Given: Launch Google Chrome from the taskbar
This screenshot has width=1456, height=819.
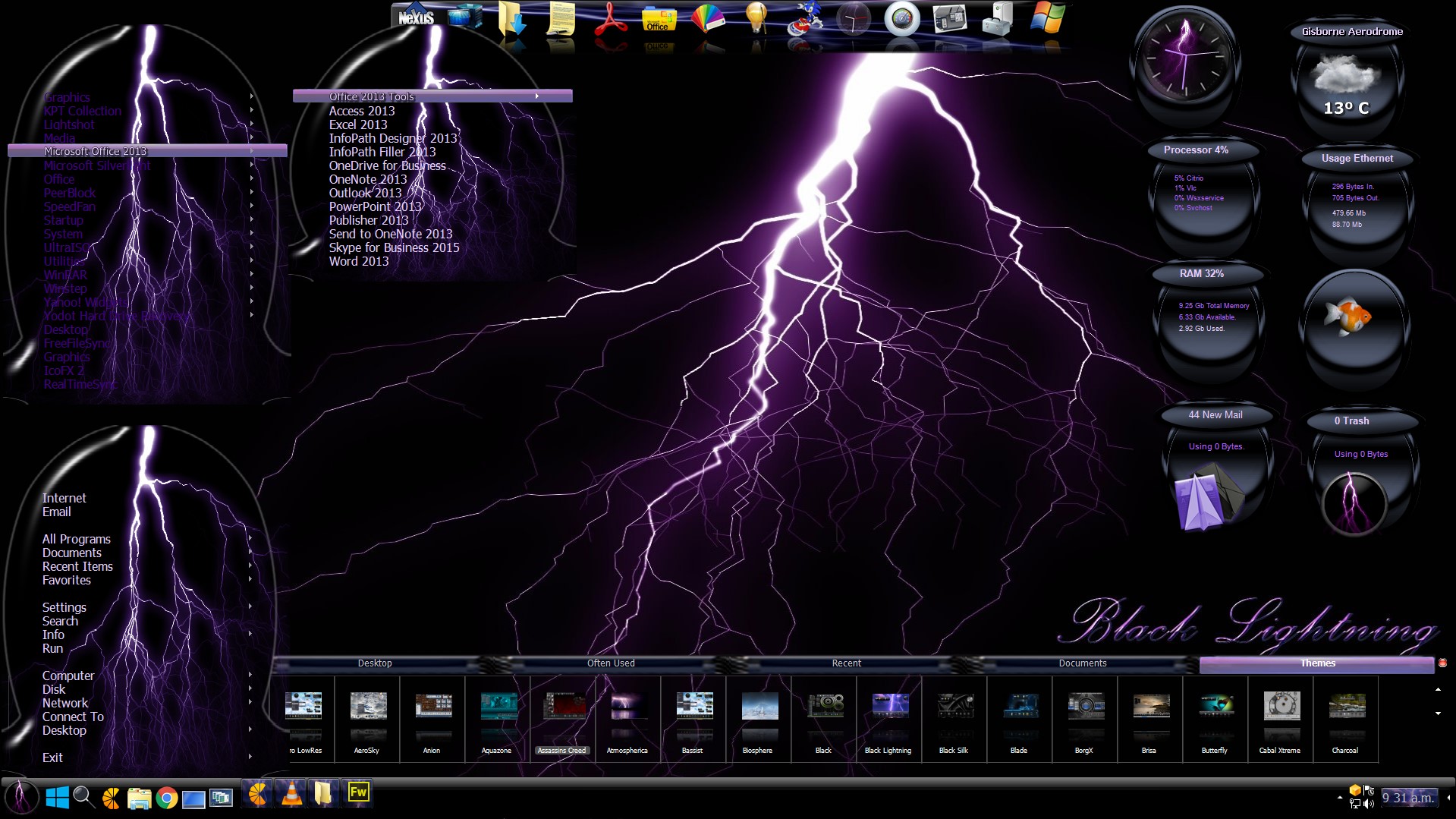Looking at the screenshot, I should pyautogui.click(x=167, y=798).
